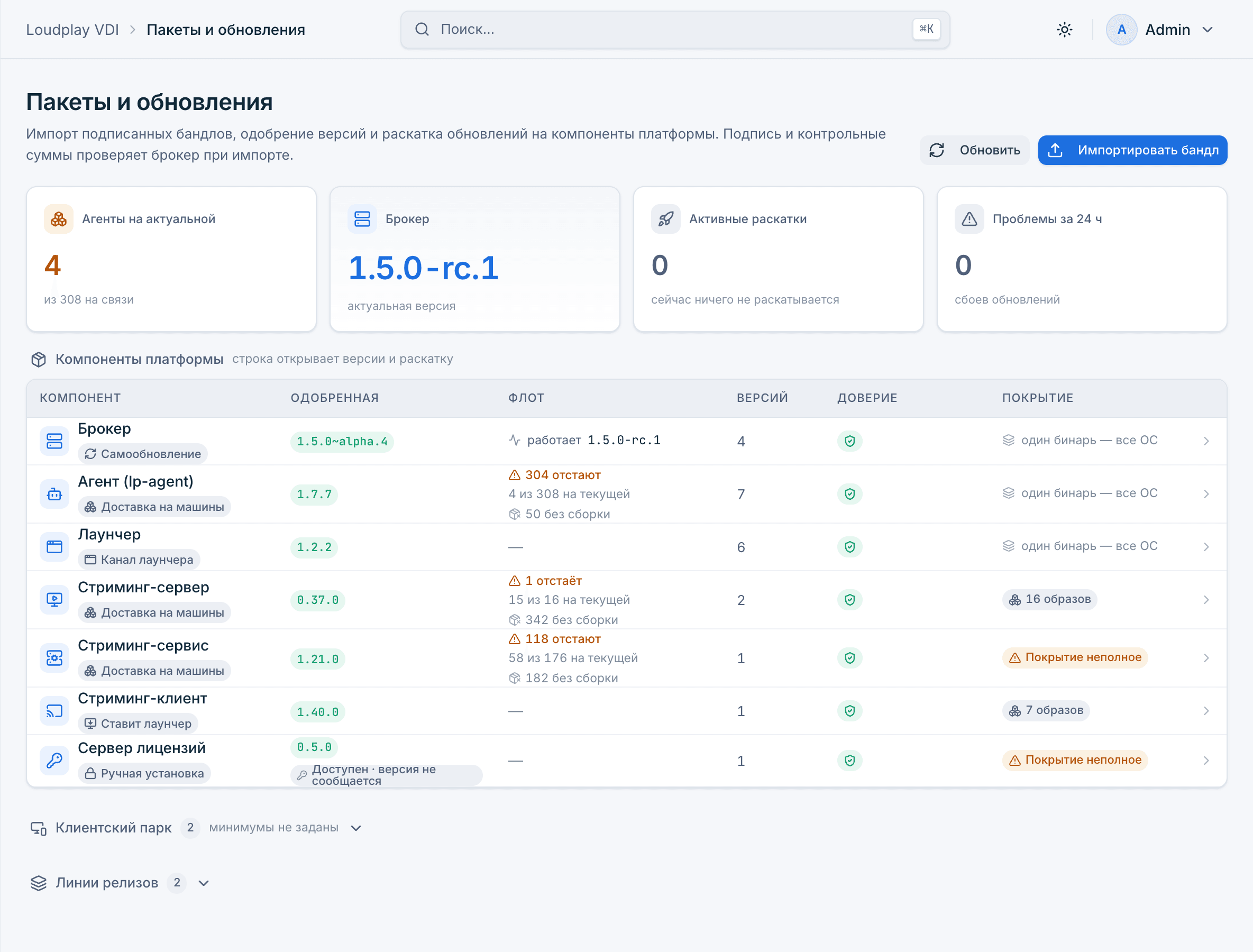This screenshot has height=952, width=1253.
Task: Open Сервер лицензий row details arrow
Action: coord(1206,761)
